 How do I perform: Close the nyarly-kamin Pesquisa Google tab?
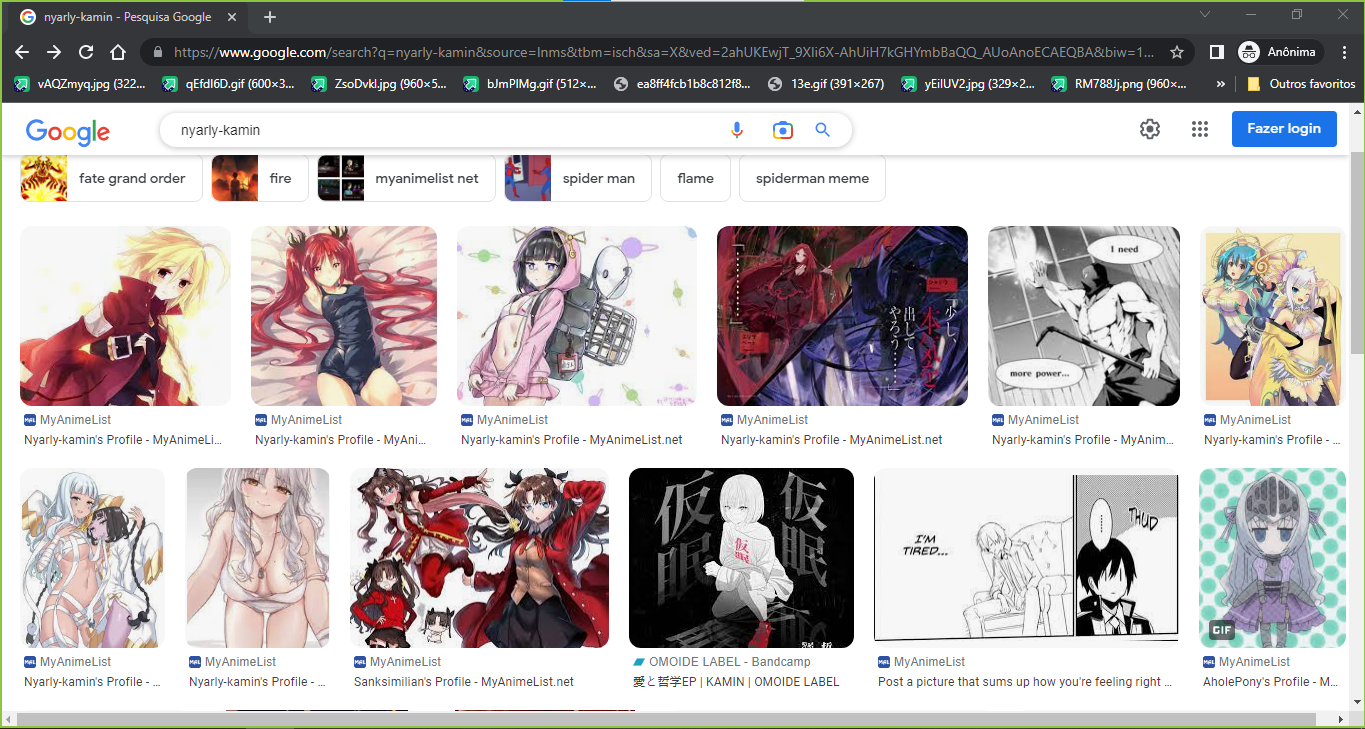coord(232,17)
